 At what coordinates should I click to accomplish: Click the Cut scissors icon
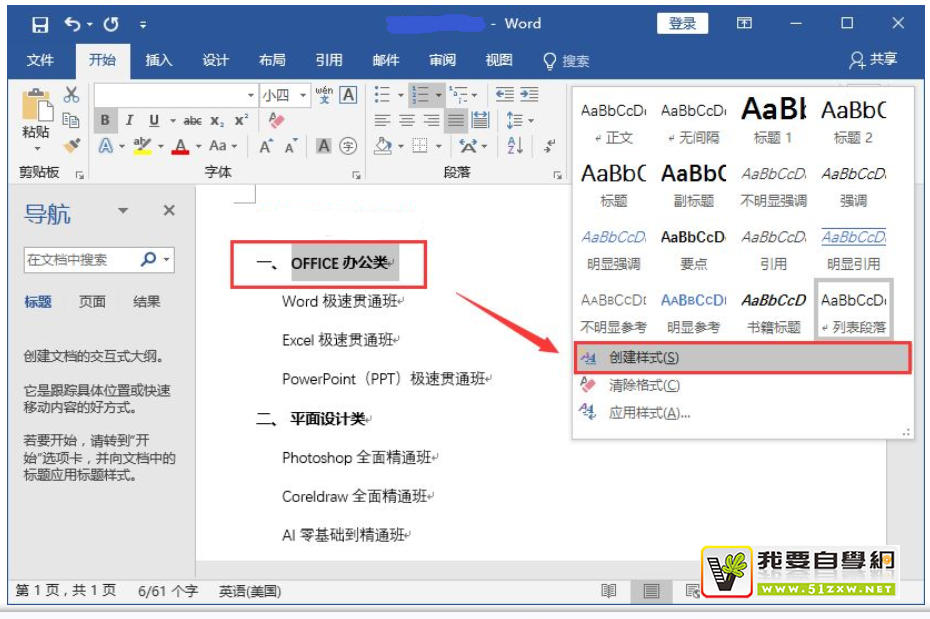click(71, 96)
